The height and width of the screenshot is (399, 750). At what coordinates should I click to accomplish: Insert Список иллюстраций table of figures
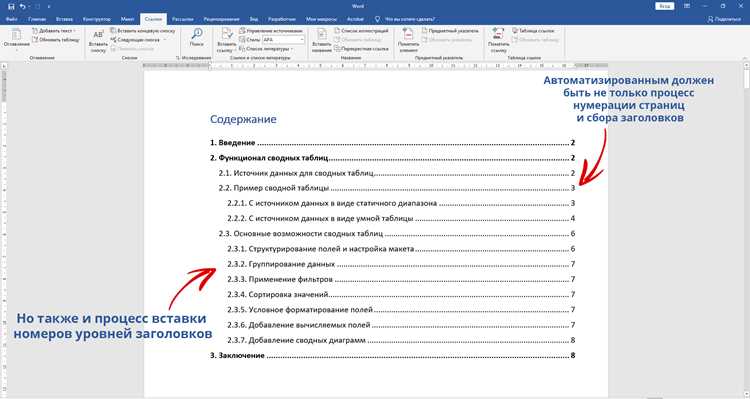pyautogui.click(x=361, y=31)
